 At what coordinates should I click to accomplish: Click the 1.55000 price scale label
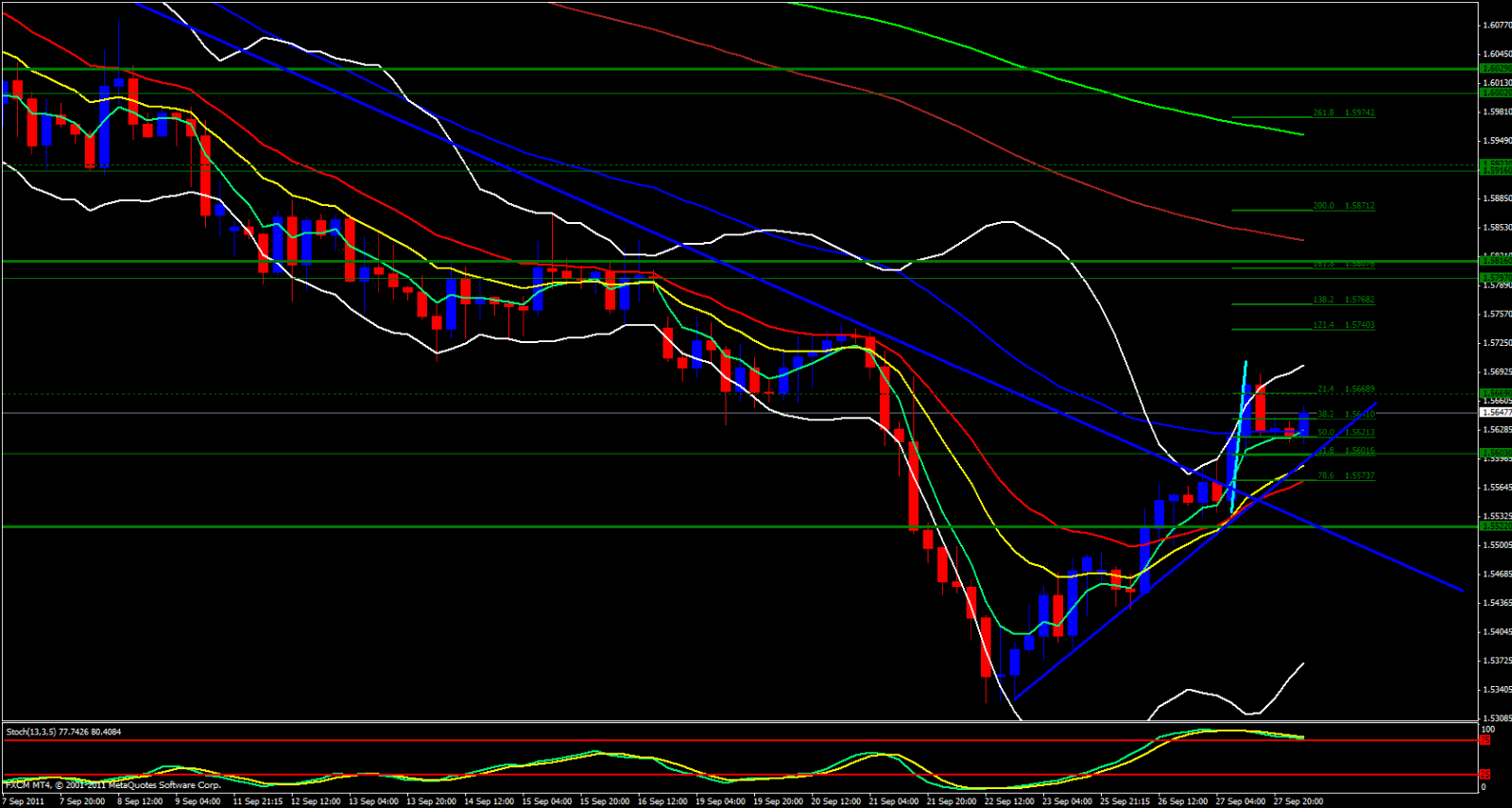point(1496,545)
